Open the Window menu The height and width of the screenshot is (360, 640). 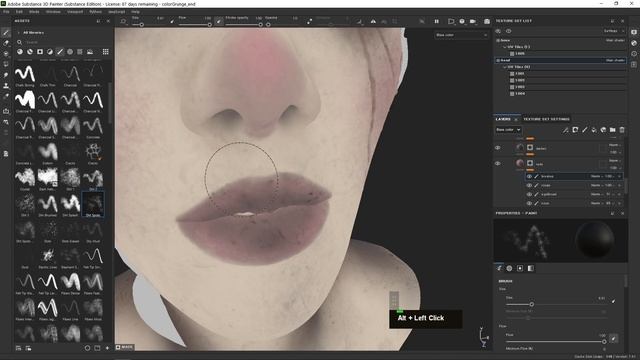pyautogui.click(x=53, y=12)
